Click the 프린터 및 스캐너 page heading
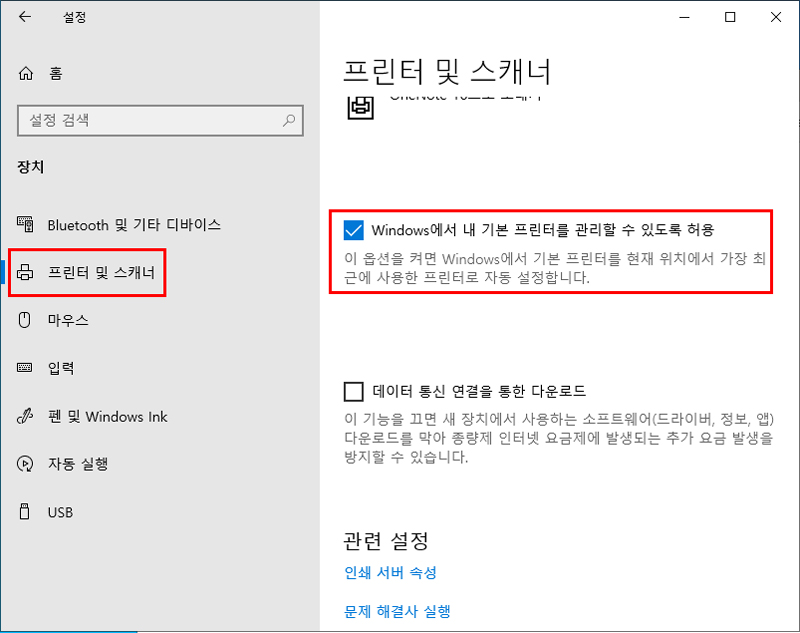 (x=447, y=71)
